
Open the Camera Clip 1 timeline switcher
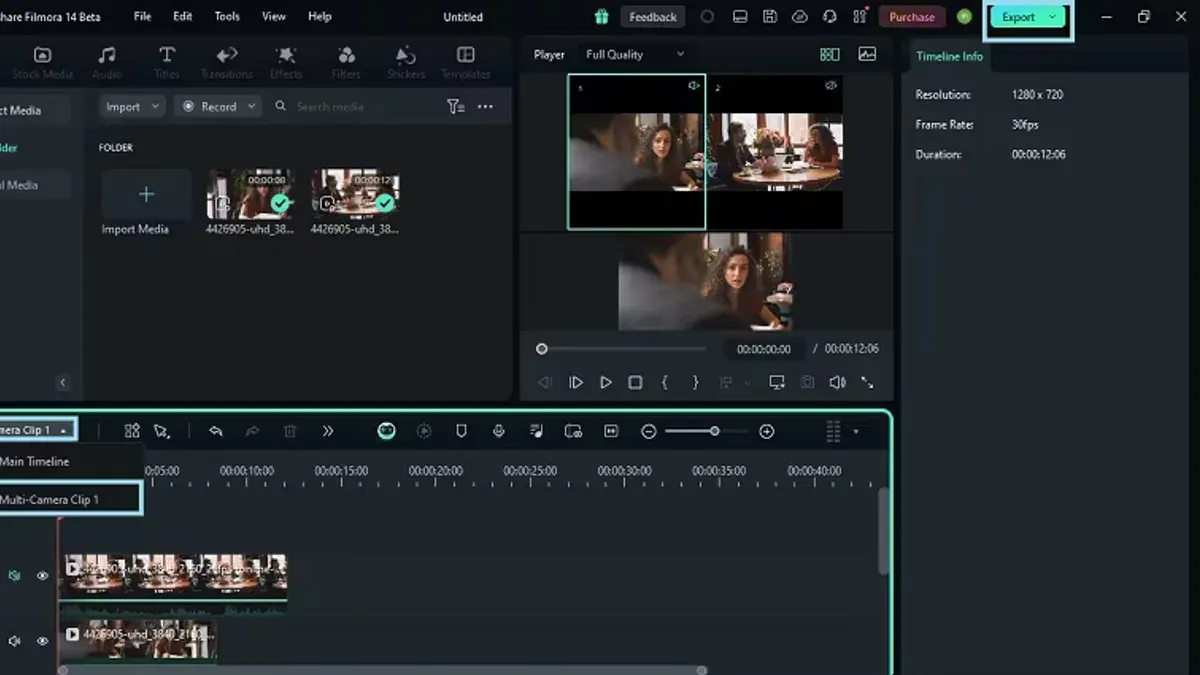pos(36,431)
